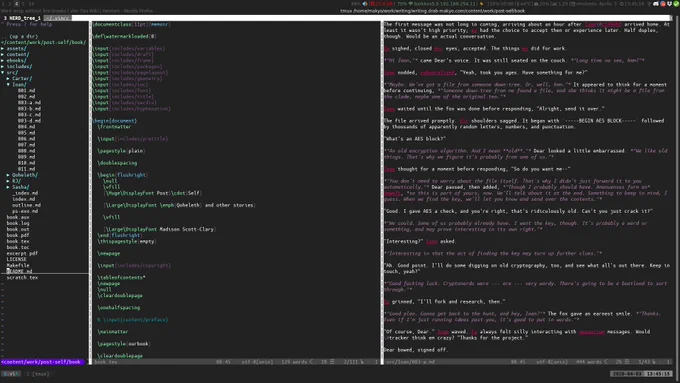Open _index.md in the tree
The image size is (680, 383).
(25, 193)
